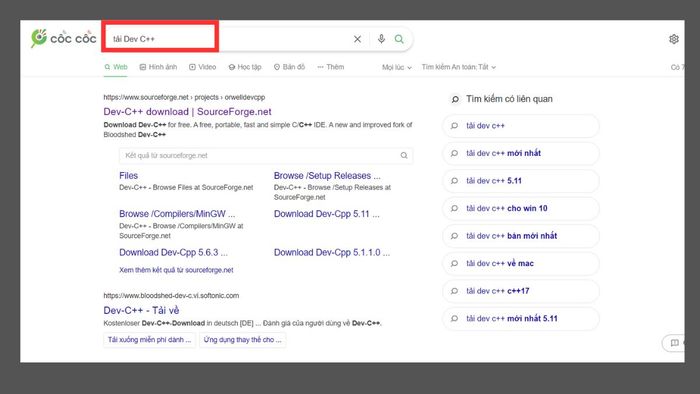Clear the search box with the X icon
700x394 pixels.
[x=358, y=39]
